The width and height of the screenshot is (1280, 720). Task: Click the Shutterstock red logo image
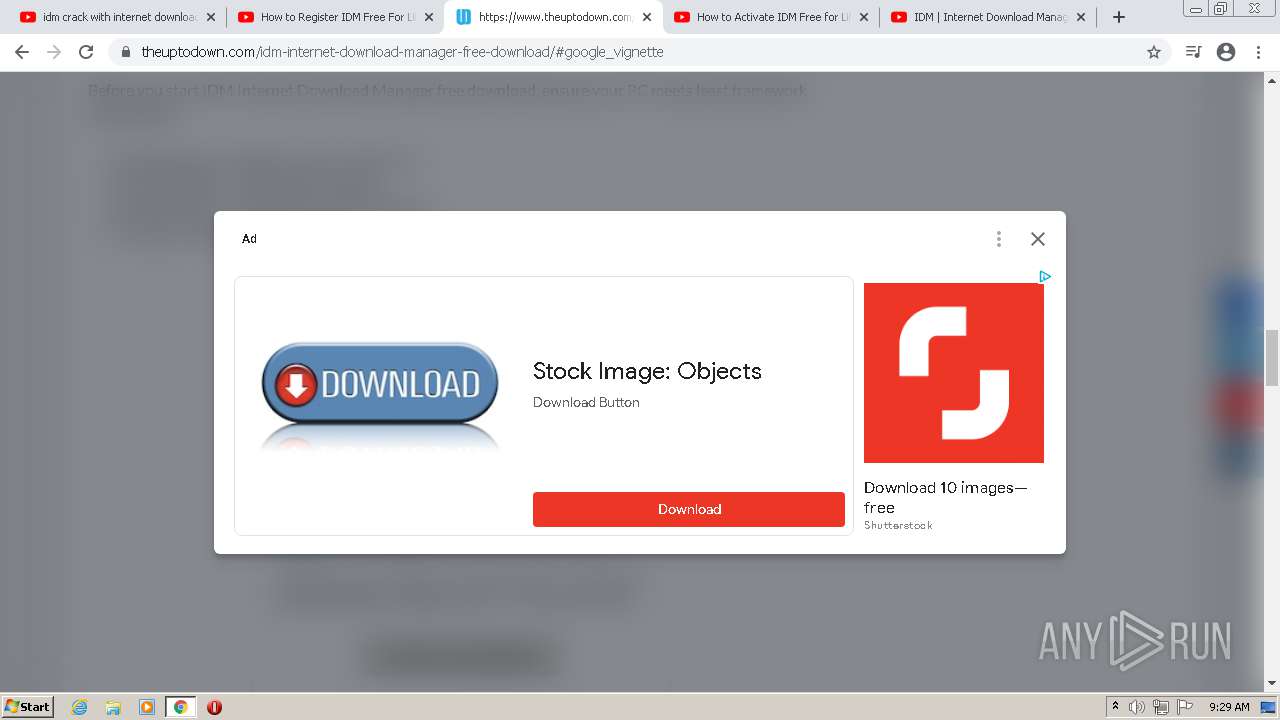pos(954,373)
